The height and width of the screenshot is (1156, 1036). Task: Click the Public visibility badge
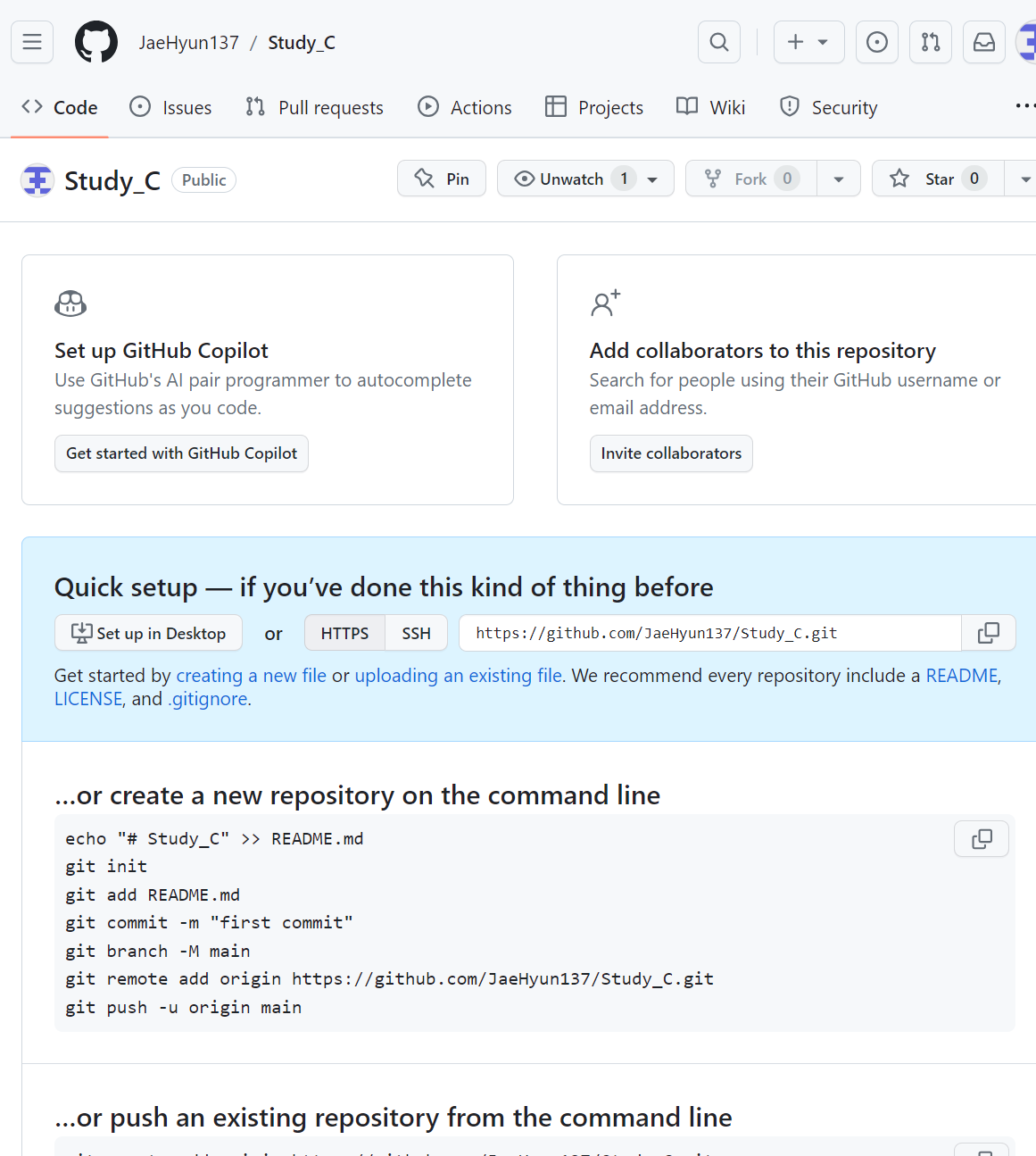tap(203, 179)
